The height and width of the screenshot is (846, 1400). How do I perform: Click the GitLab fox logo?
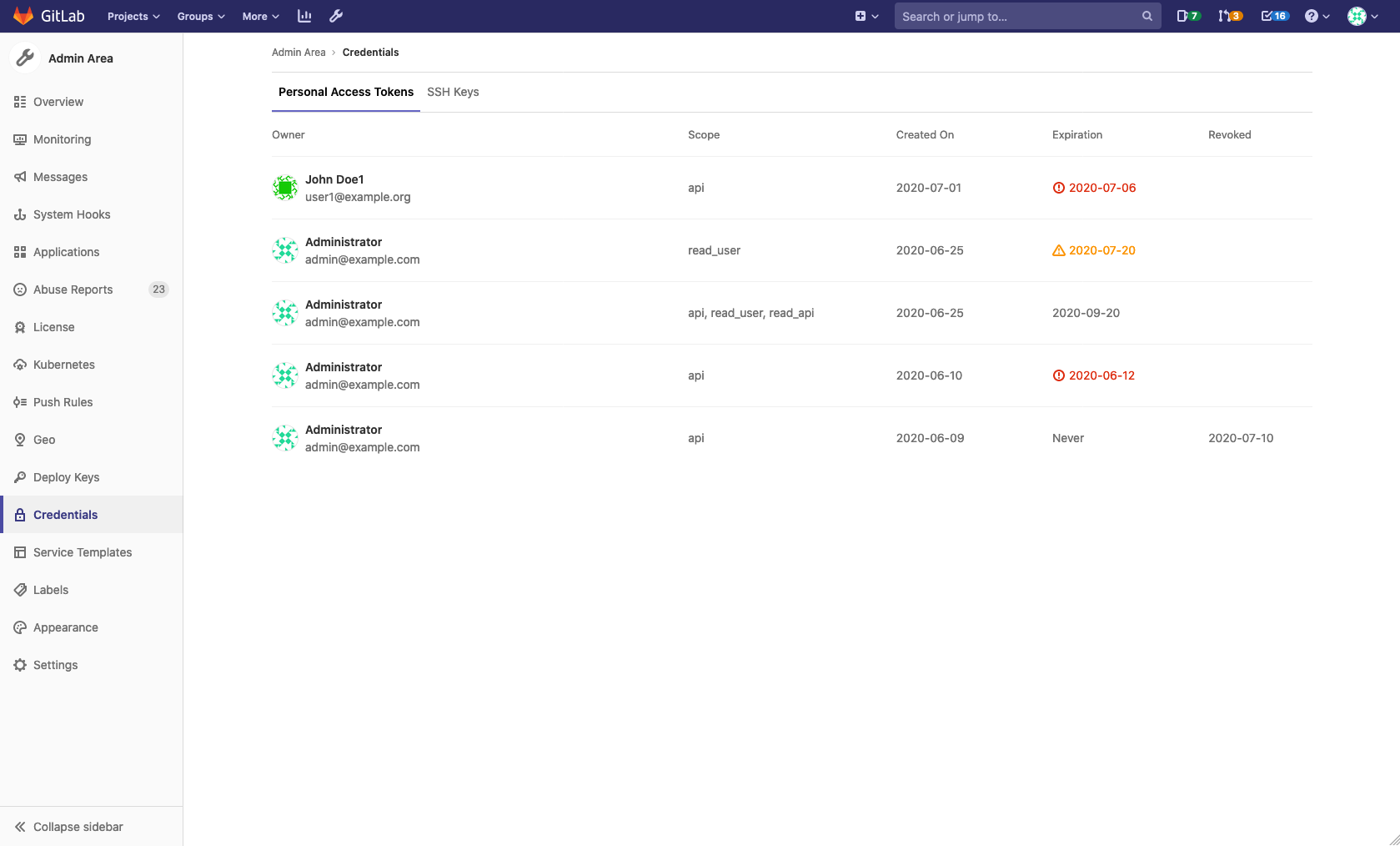point(22,15)
